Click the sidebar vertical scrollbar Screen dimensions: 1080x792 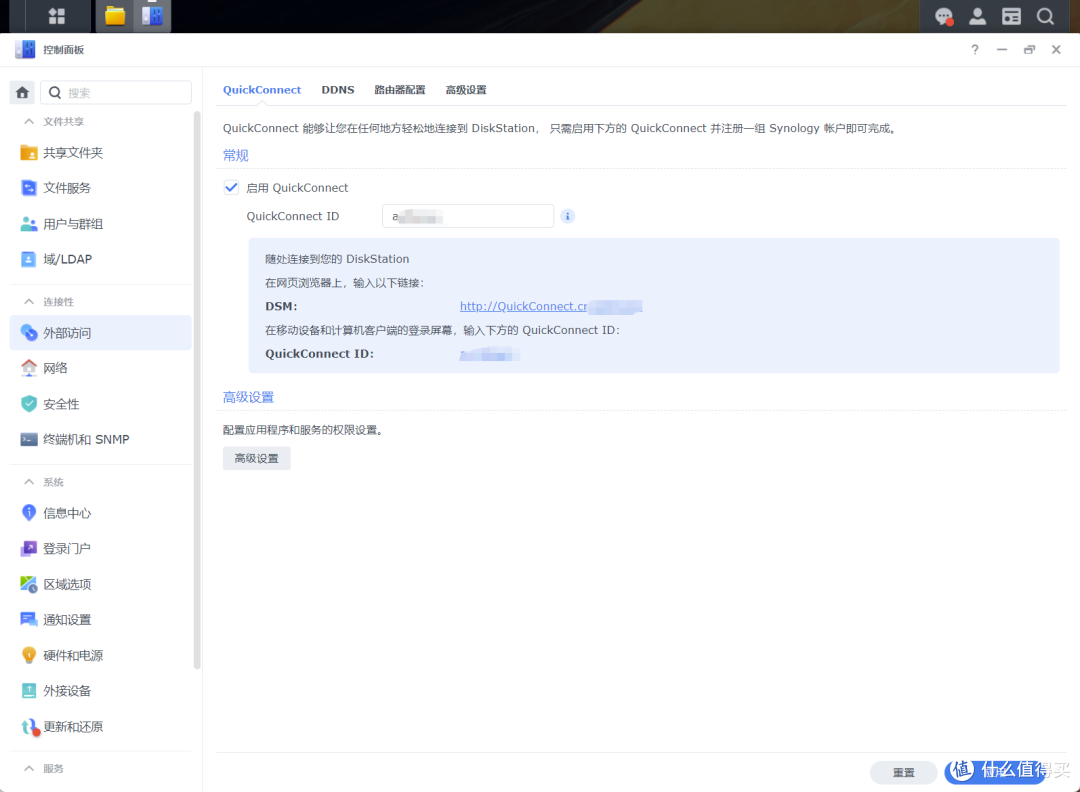click(197, 390)
